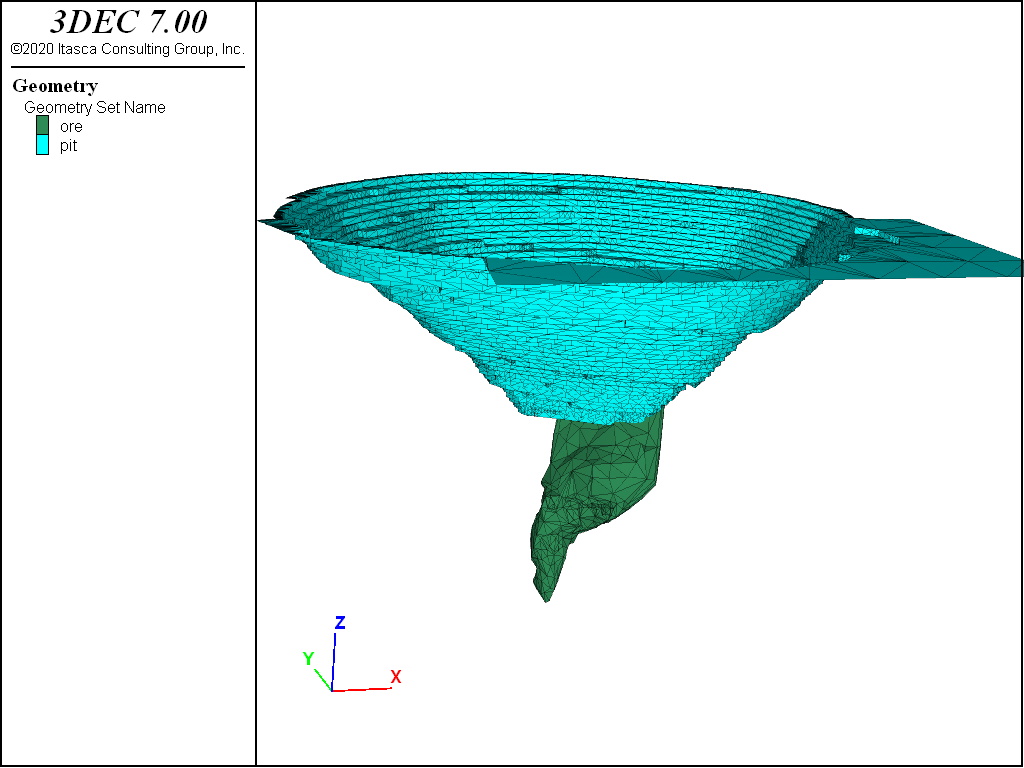Click the green Y axis label
Screen dimensions: 1024x768
point(309,659)
